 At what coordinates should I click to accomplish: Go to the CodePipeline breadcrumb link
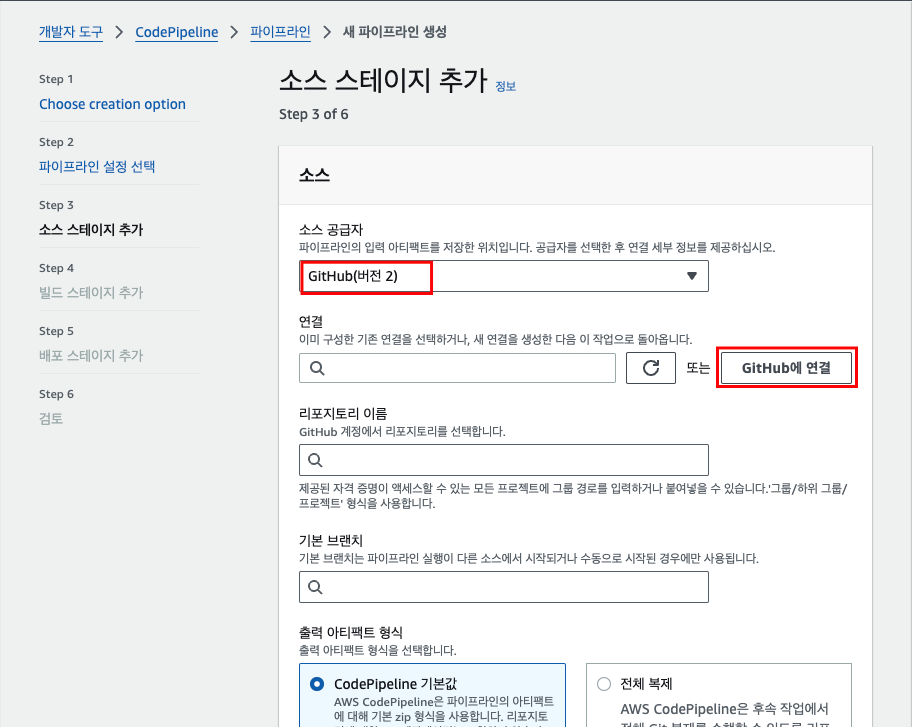(177, 32)
